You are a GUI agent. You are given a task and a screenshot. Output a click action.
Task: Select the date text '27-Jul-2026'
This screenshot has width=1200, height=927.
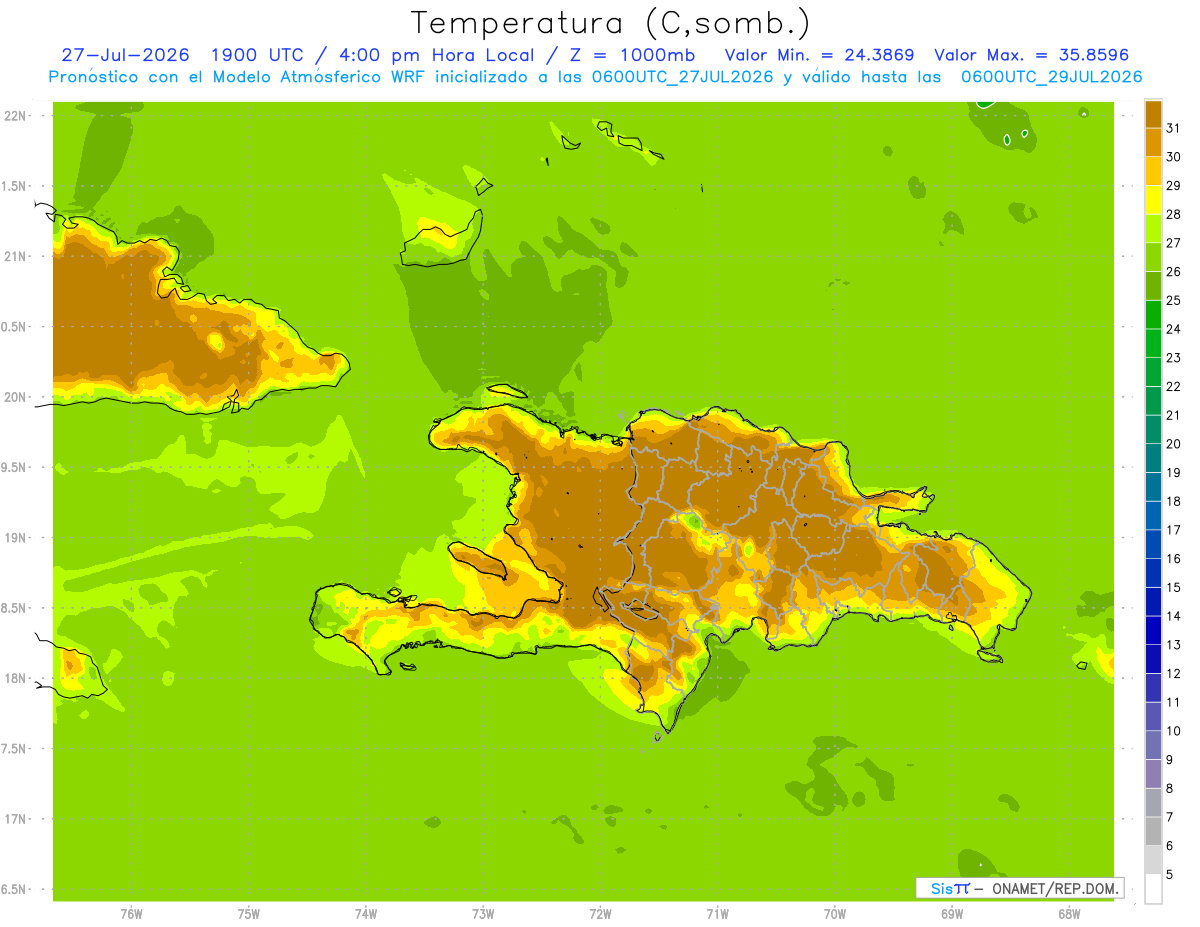click(x=125, y=55)
